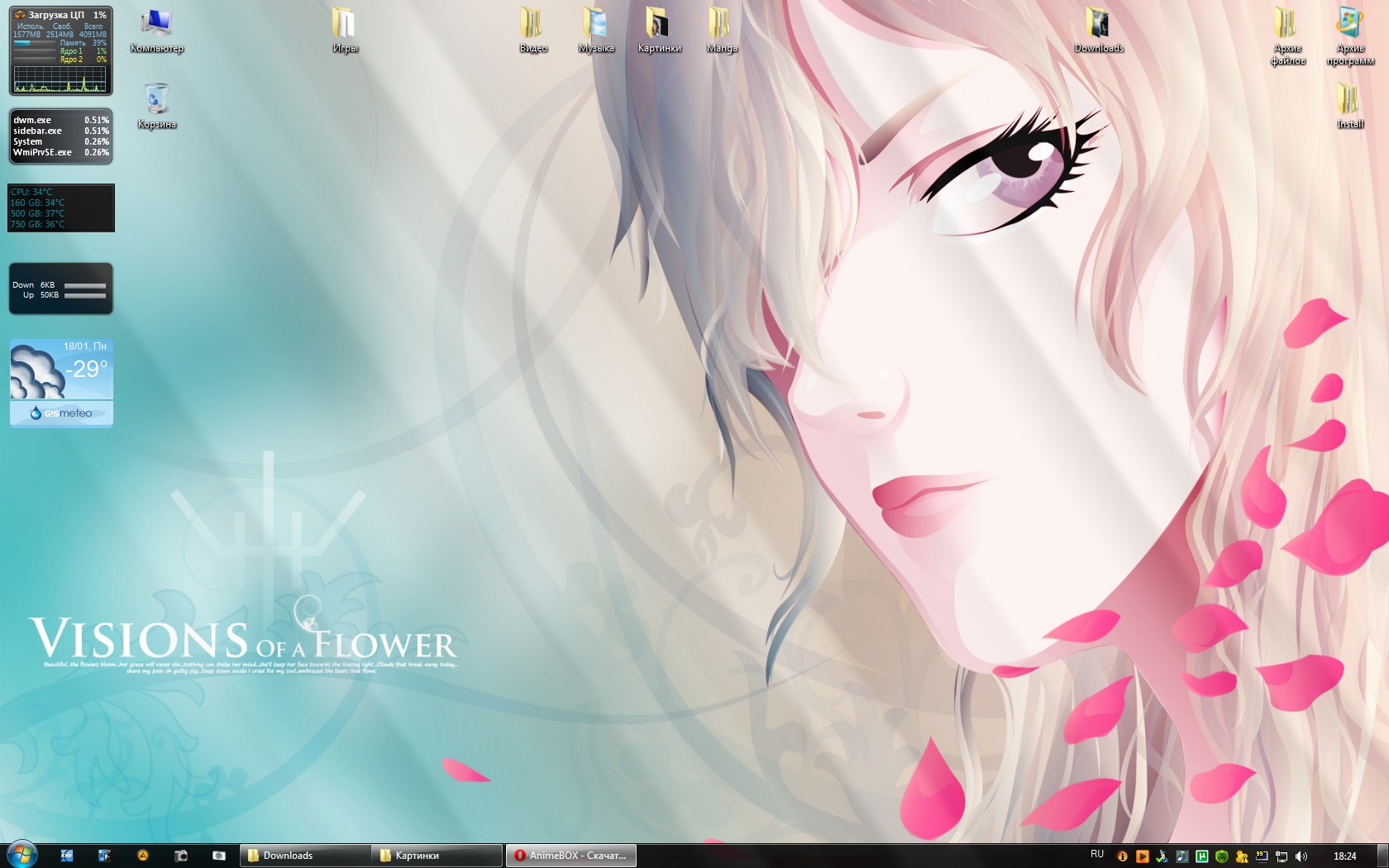The width and height of the screenshot is (1389, 868).
Task: Open the Картинки desktop folder icon
Action: click(x=659, y=31)
